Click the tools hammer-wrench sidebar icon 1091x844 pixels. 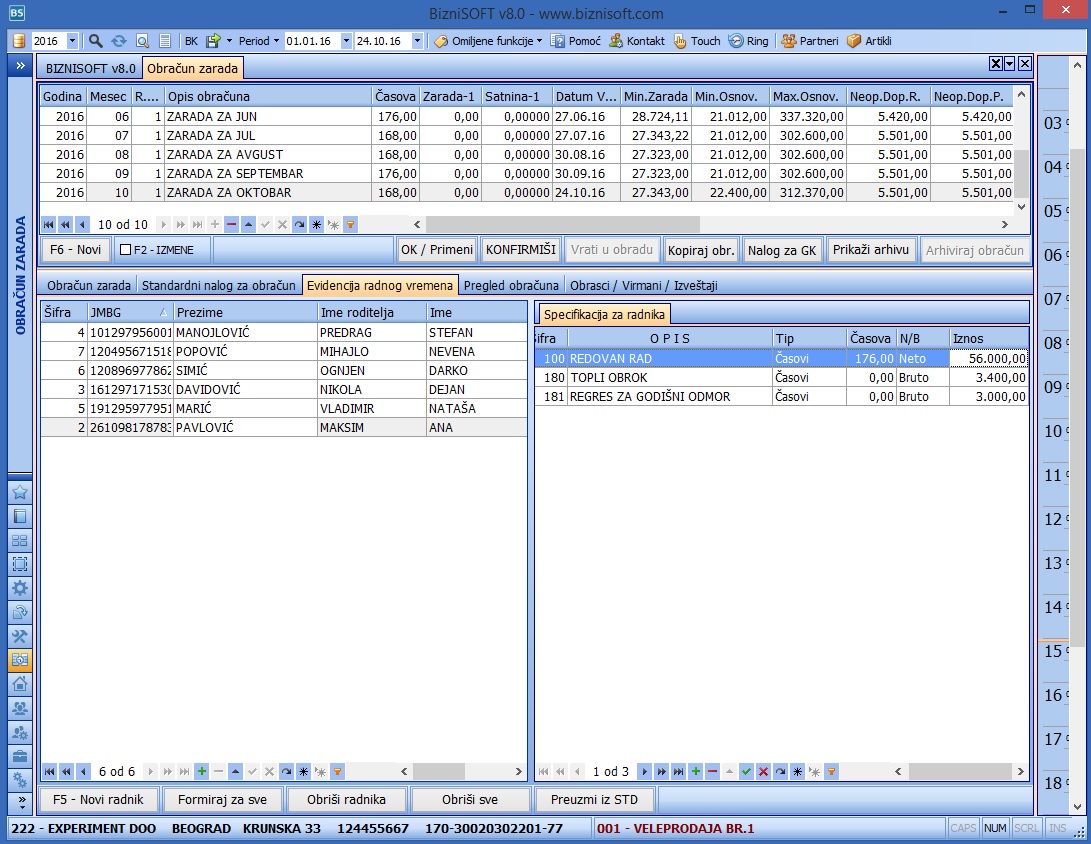pyautogui.click(x=20, y=636)
